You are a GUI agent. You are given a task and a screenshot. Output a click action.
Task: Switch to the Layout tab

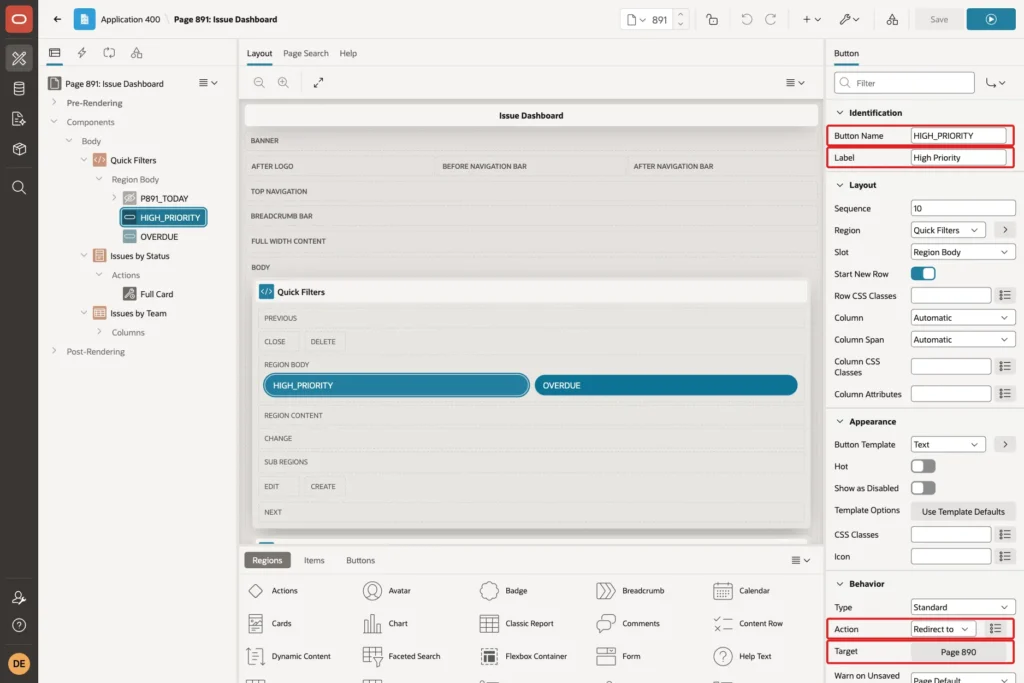coord(259,54)
